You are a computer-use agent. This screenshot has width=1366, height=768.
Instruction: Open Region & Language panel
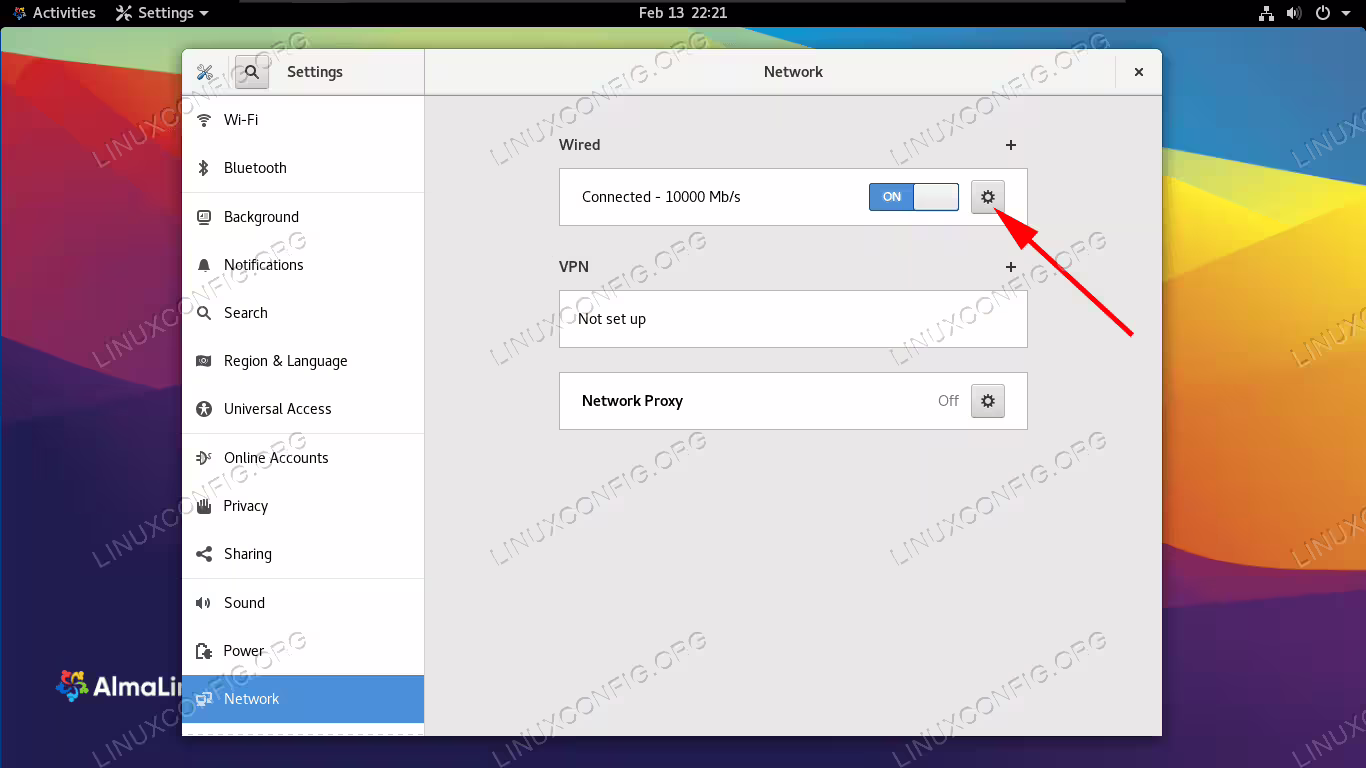303,361
